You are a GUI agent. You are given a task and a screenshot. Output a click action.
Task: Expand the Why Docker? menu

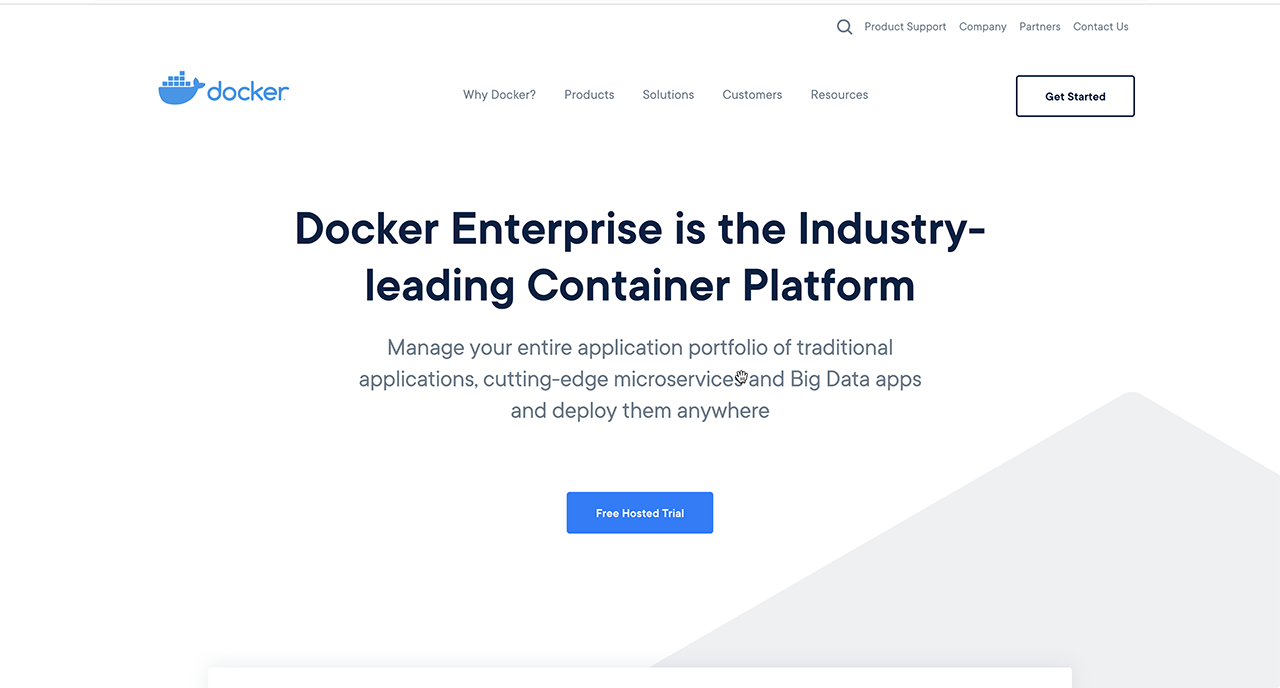(499, 95)
